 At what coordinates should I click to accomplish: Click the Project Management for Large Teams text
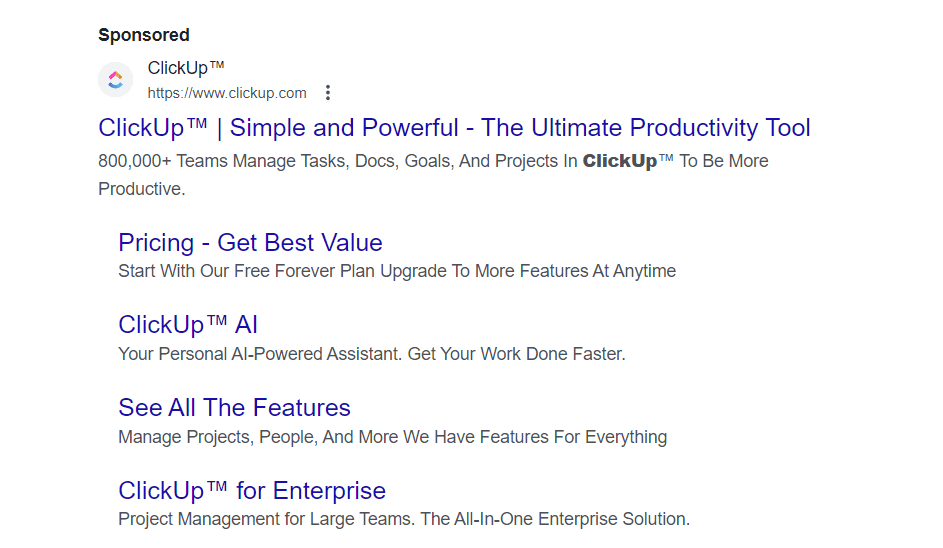click(266, 519)
